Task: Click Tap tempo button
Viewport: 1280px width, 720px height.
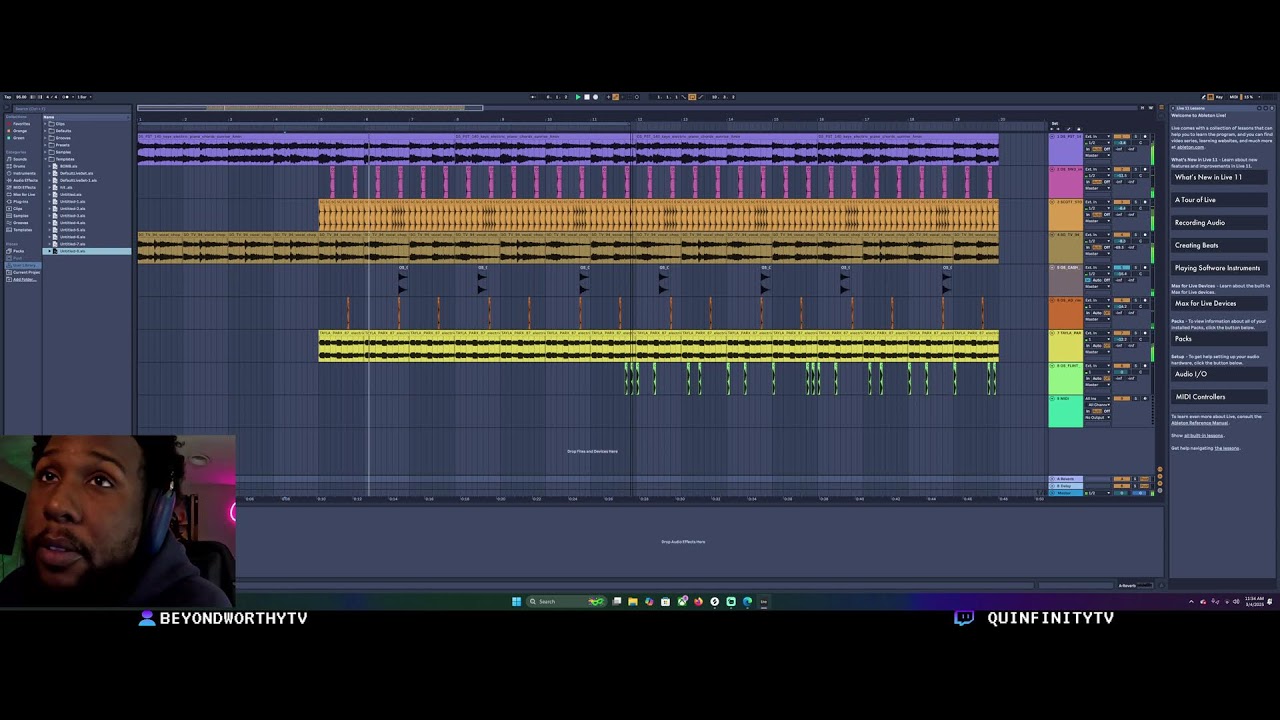Action: click(7, 97)
